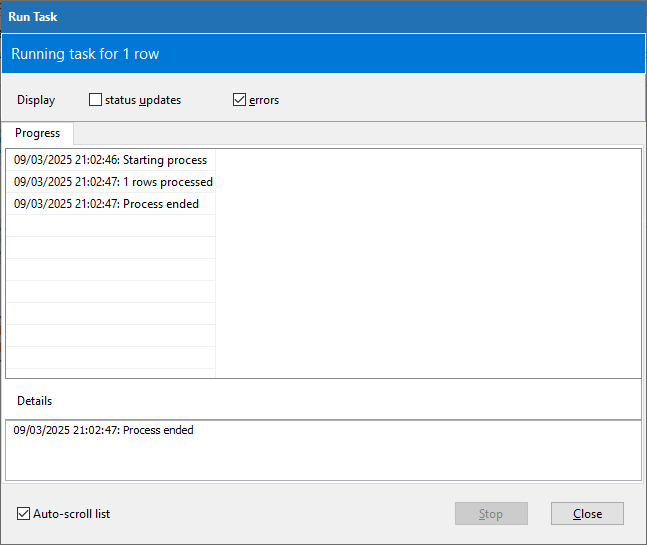Disable the Auto-scroll list checkbox
Image resolution: width=647 pixels, height=545 pixels.
coord(24,514)
